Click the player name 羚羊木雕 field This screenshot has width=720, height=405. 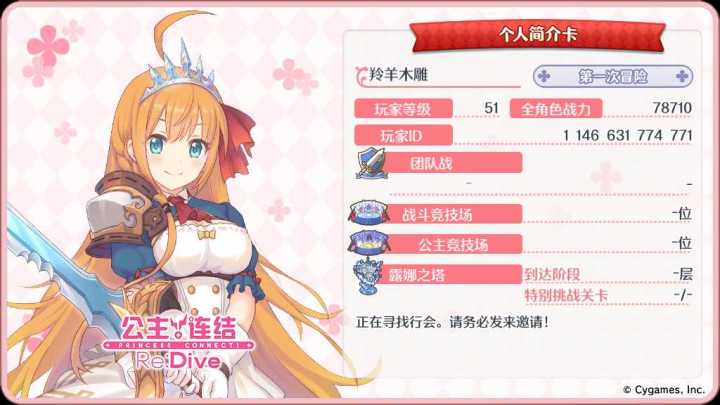438,75
